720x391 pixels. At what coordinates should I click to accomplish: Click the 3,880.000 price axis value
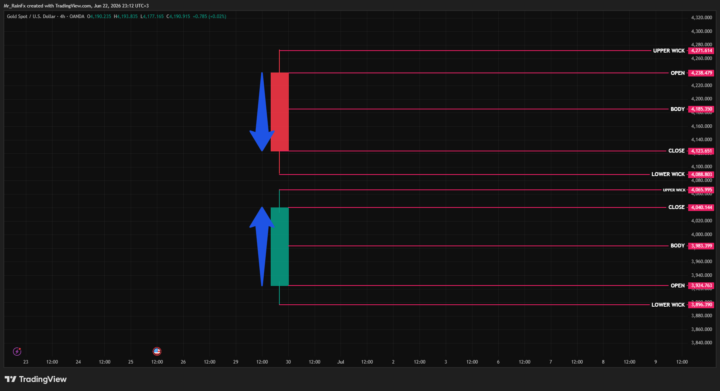click(701, 316)
